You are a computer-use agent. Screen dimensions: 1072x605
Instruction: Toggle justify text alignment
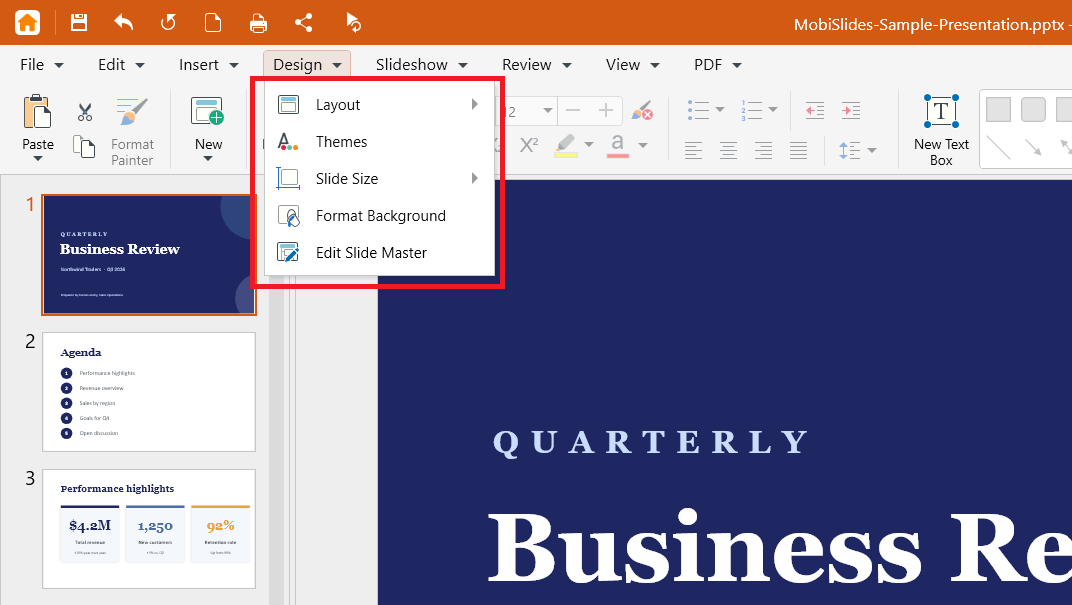coord(799,149)
